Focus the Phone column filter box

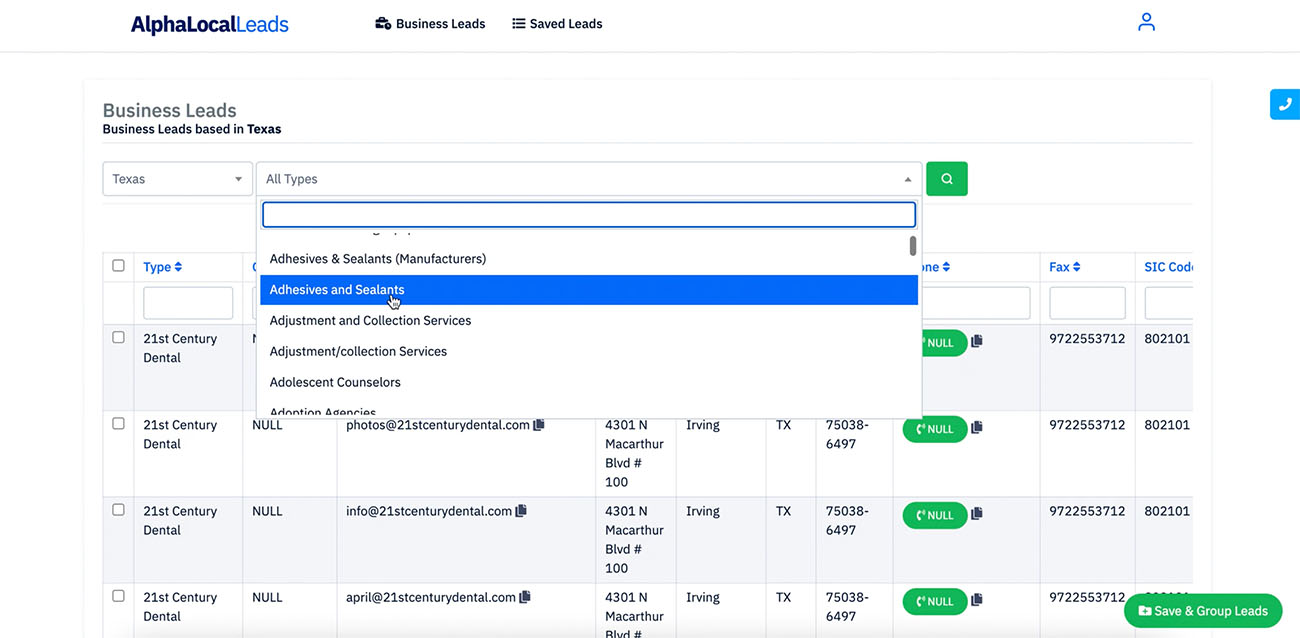[x=975, y=303]
